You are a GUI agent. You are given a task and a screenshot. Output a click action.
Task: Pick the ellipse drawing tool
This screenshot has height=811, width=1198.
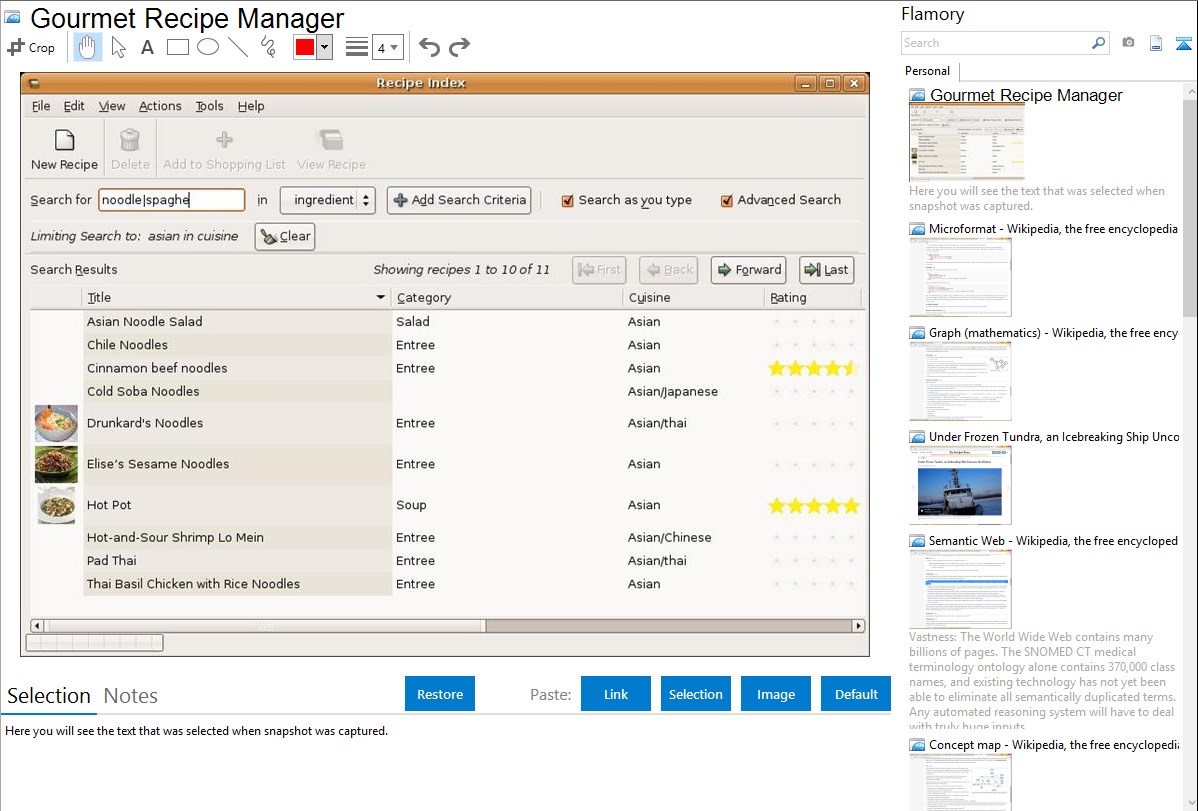208,47
